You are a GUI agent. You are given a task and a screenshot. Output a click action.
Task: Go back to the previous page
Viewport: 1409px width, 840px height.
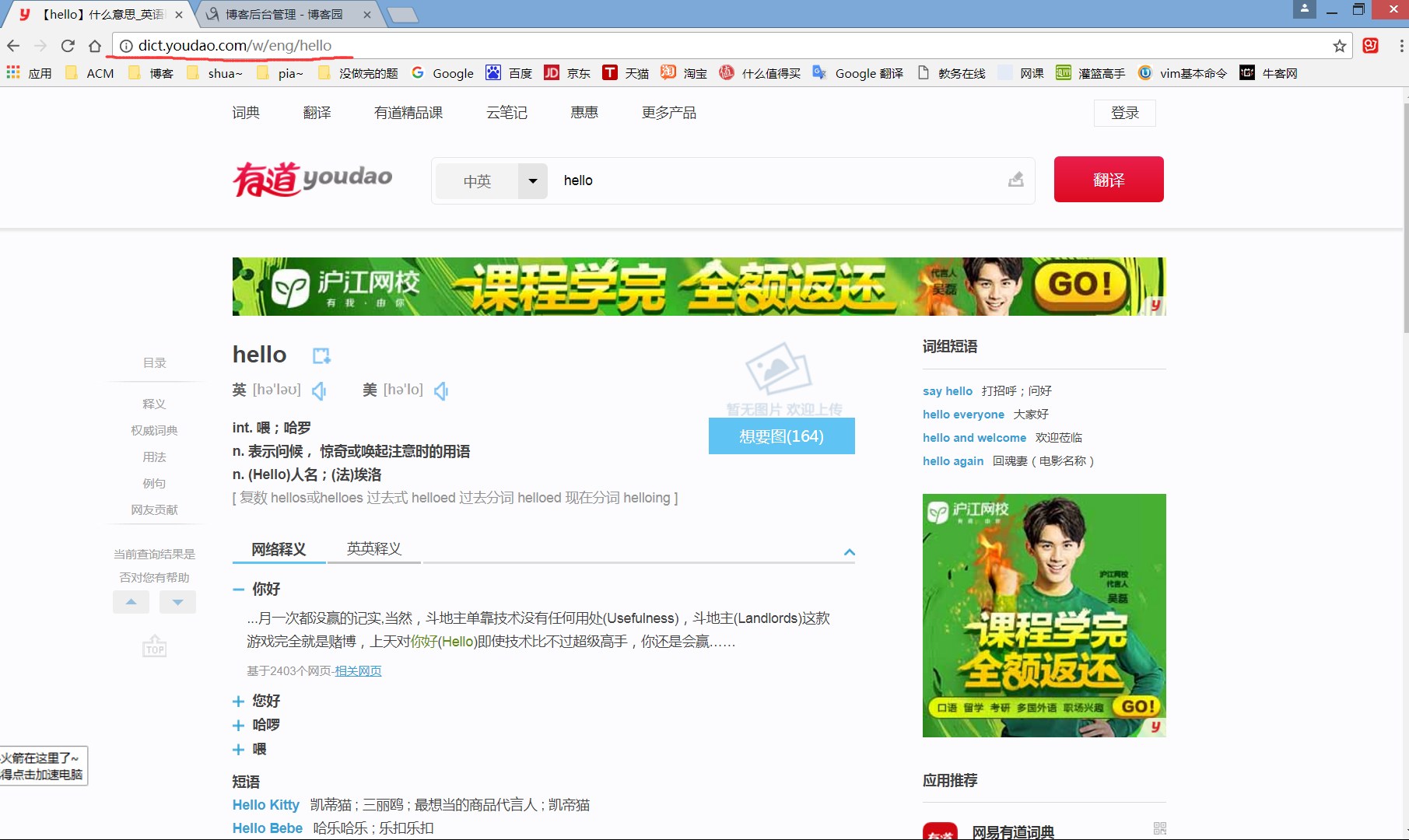pyautogui.click(x=13, y=46)
